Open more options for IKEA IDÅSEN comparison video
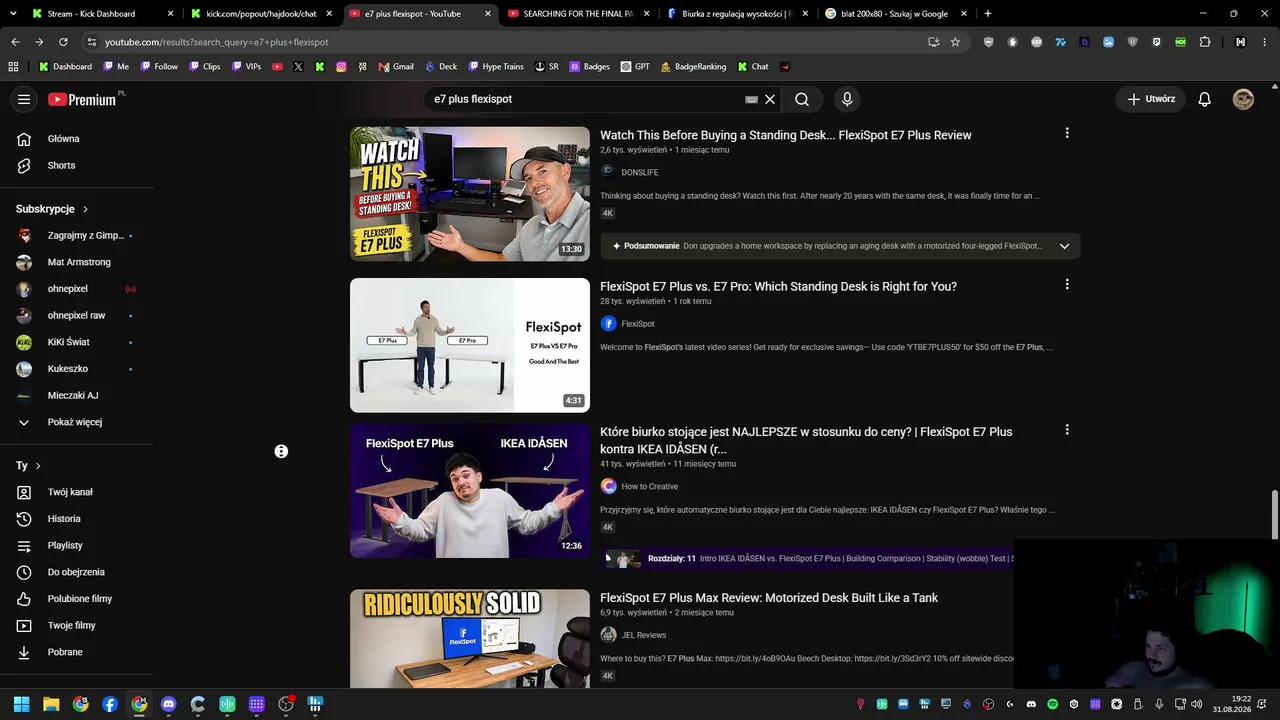Screen dimensions: 1280x720 coord(1067,430)
